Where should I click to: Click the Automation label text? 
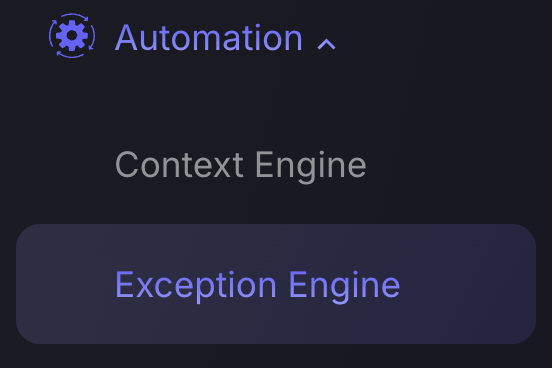[209, 37]
